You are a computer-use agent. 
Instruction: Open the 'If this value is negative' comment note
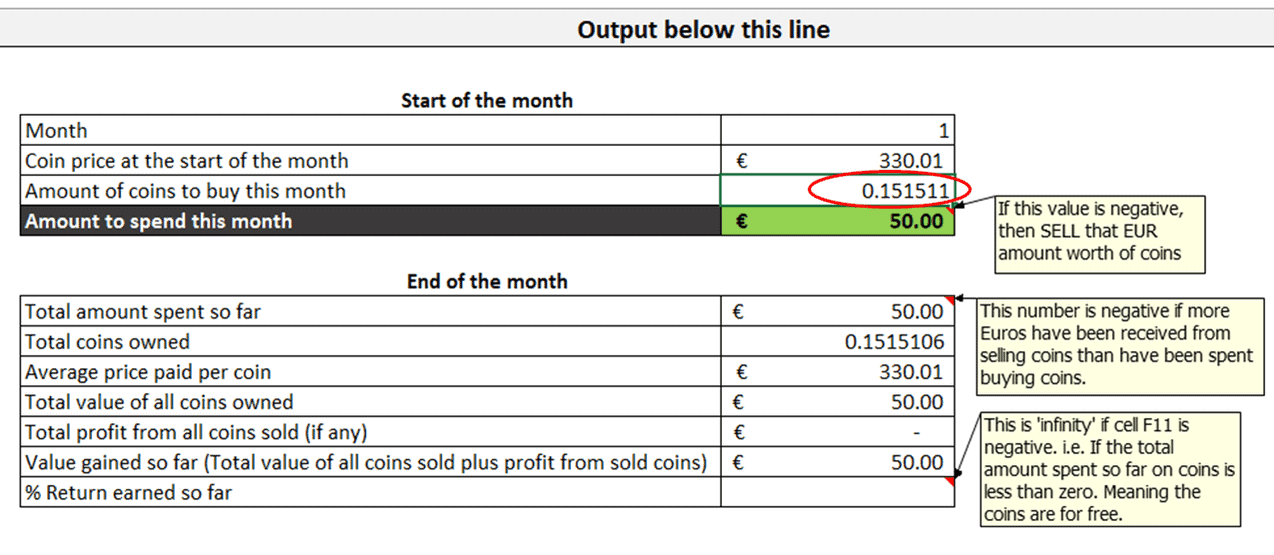(x=1098, y=232)
